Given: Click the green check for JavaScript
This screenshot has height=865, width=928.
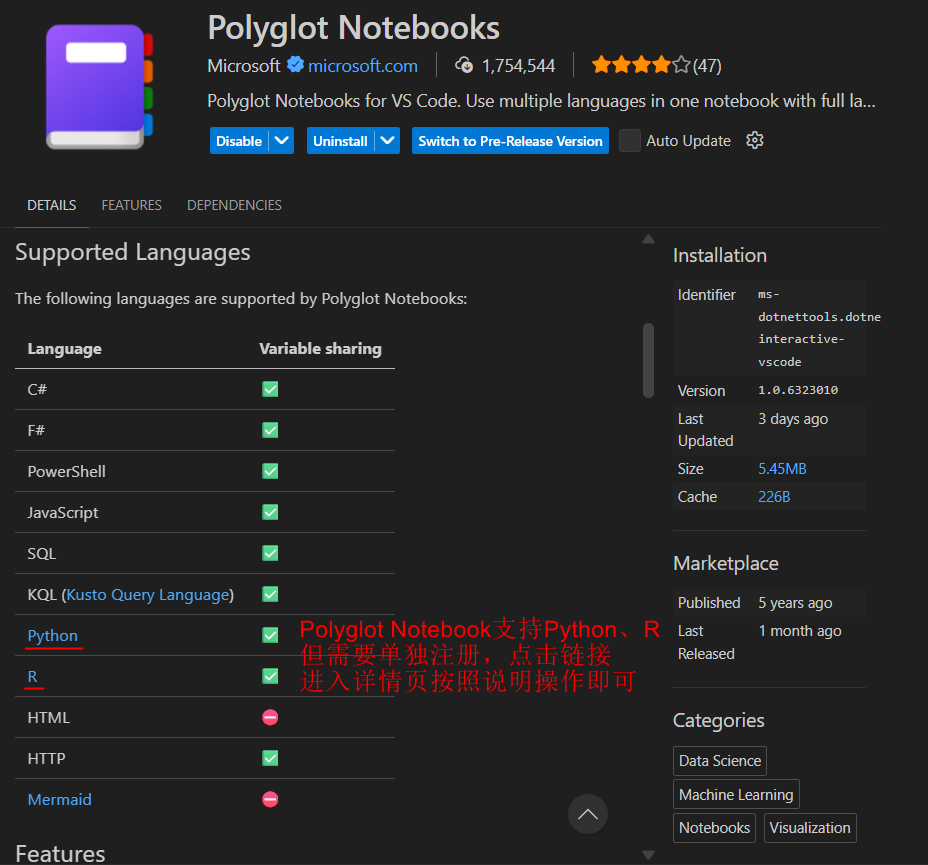Looking at the screenshot, I should pos(270,512).
